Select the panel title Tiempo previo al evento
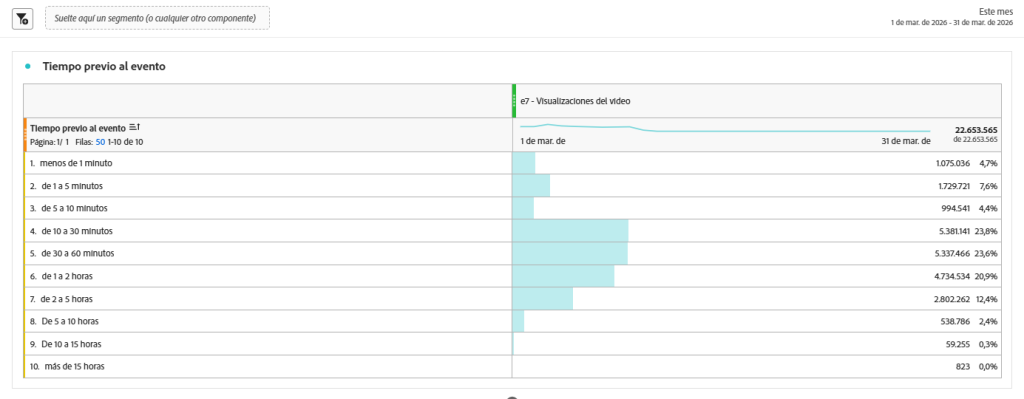This screenshot has height=399, width=1024. [104, 67]
